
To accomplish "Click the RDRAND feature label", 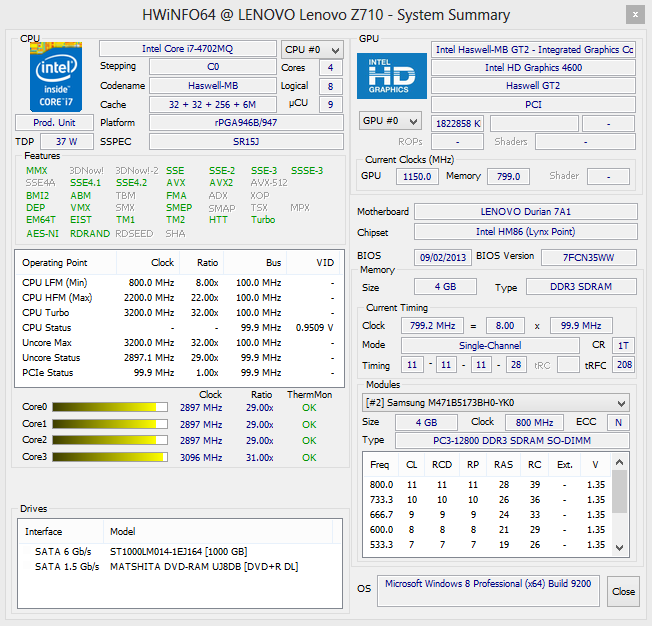I will click(90, 233).
